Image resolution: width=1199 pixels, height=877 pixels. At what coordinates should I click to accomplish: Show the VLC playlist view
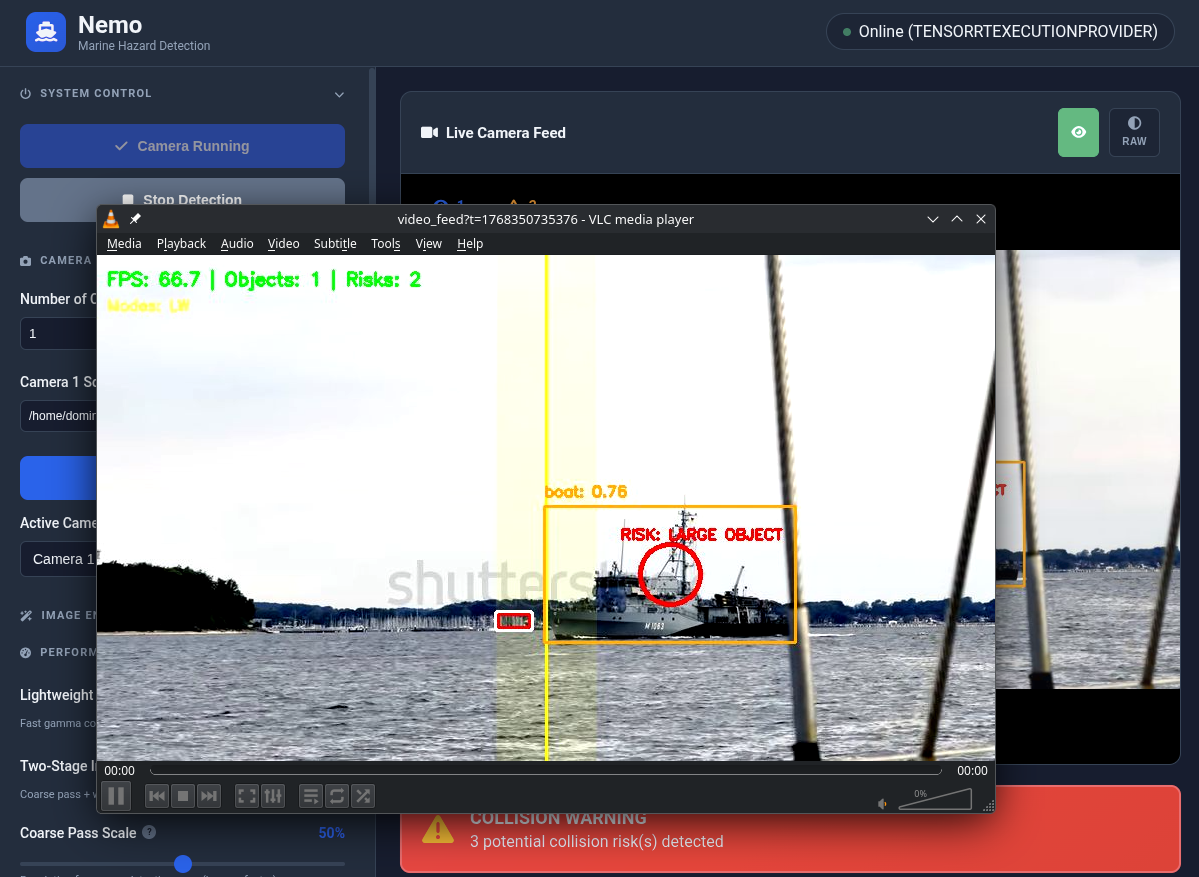[x=311, y=796]
